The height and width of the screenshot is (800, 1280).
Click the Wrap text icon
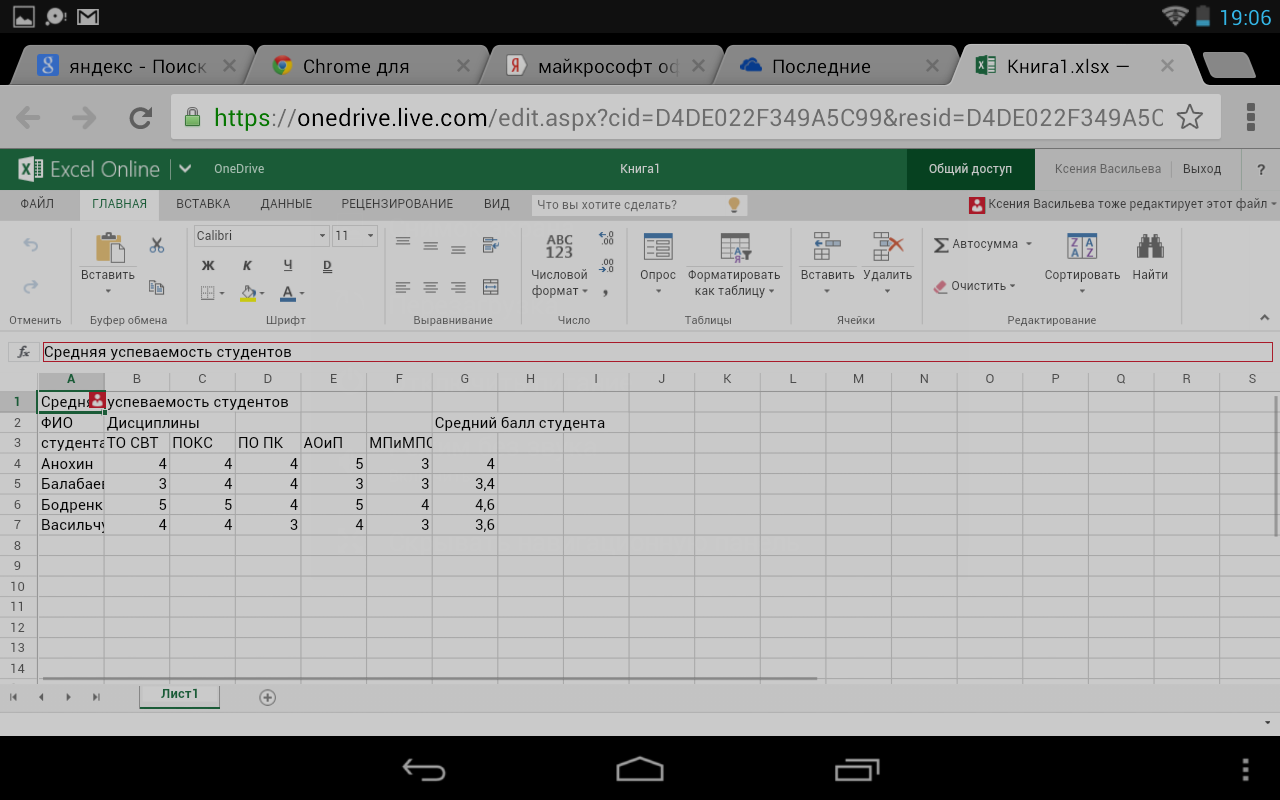(x=490, y=244)
